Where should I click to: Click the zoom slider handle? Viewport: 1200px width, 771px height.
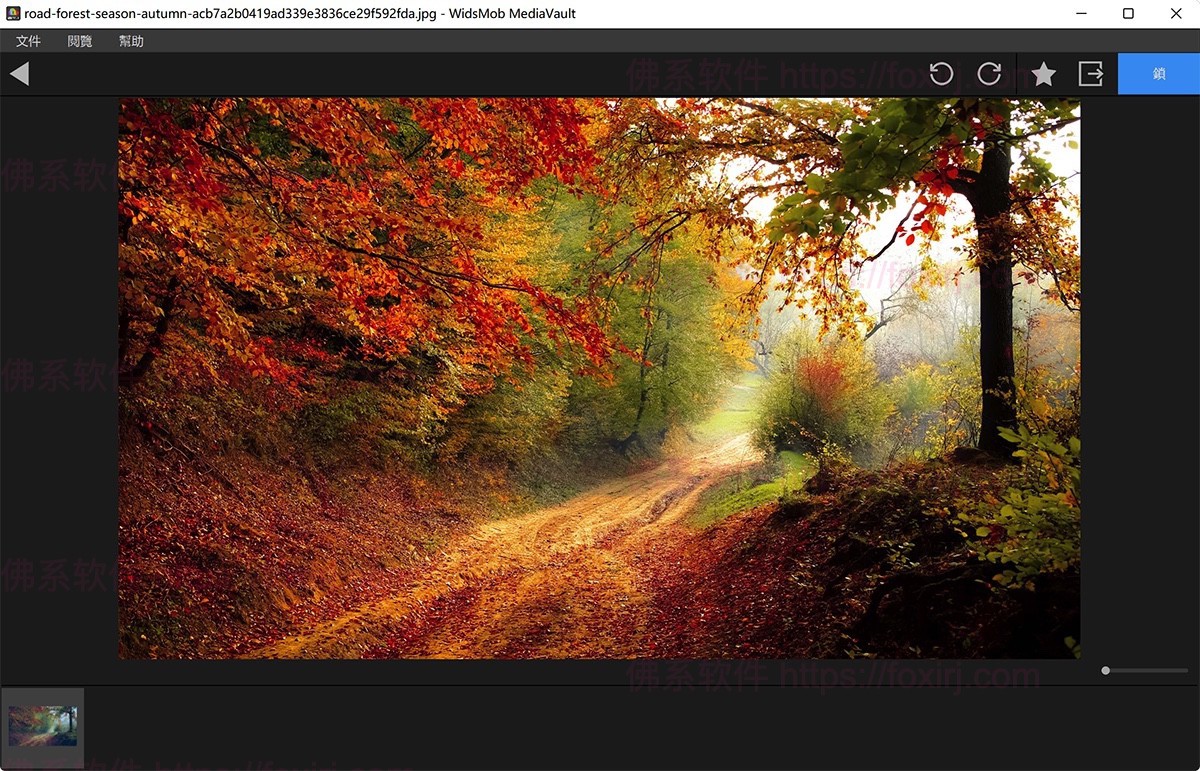(1105, 670)
